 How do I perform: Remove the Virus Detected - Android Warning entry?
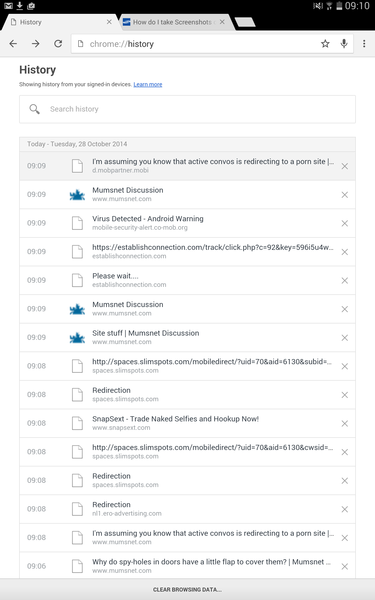click(x=345, y=223)
